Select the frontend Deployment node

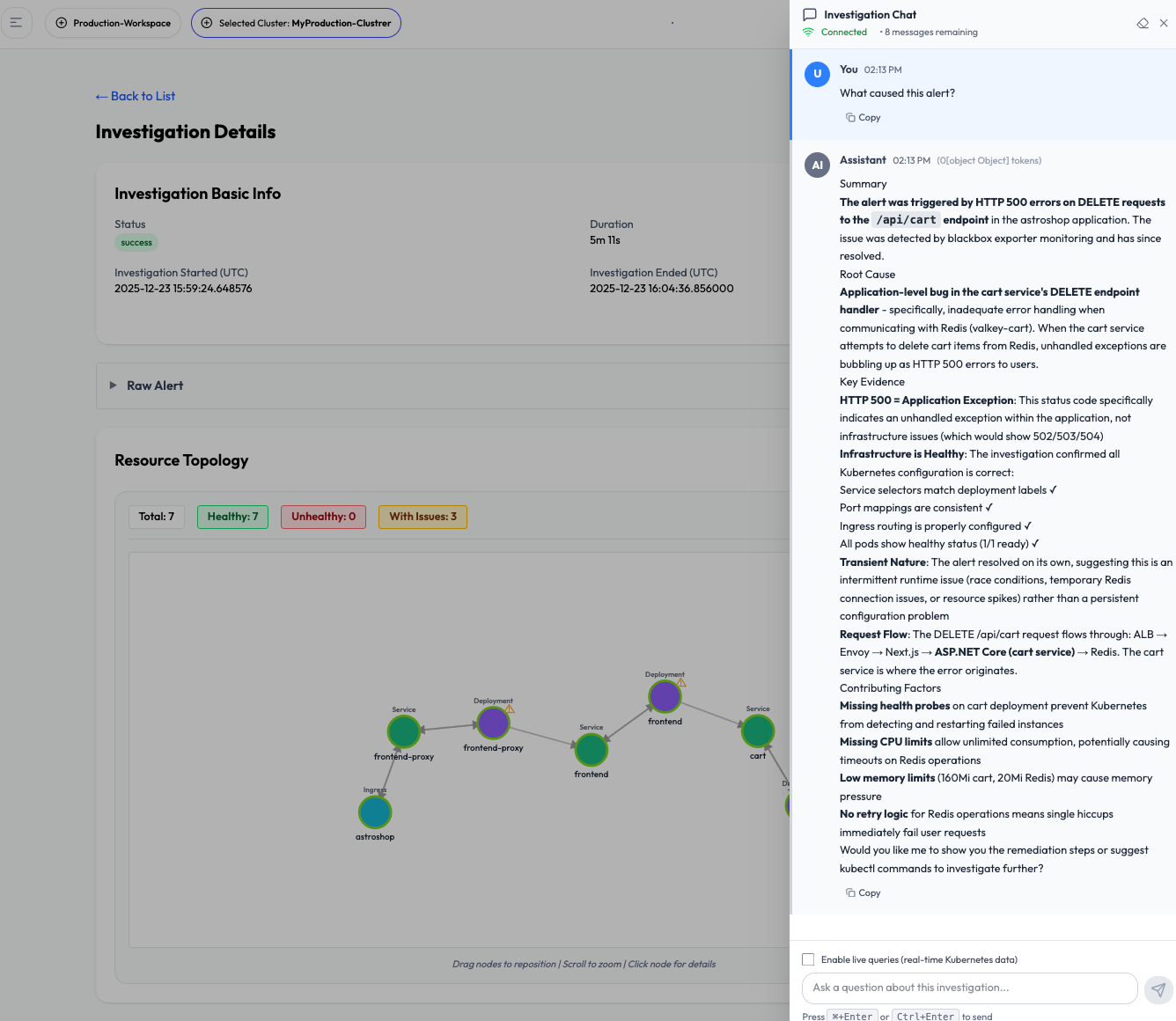point(665,697)
